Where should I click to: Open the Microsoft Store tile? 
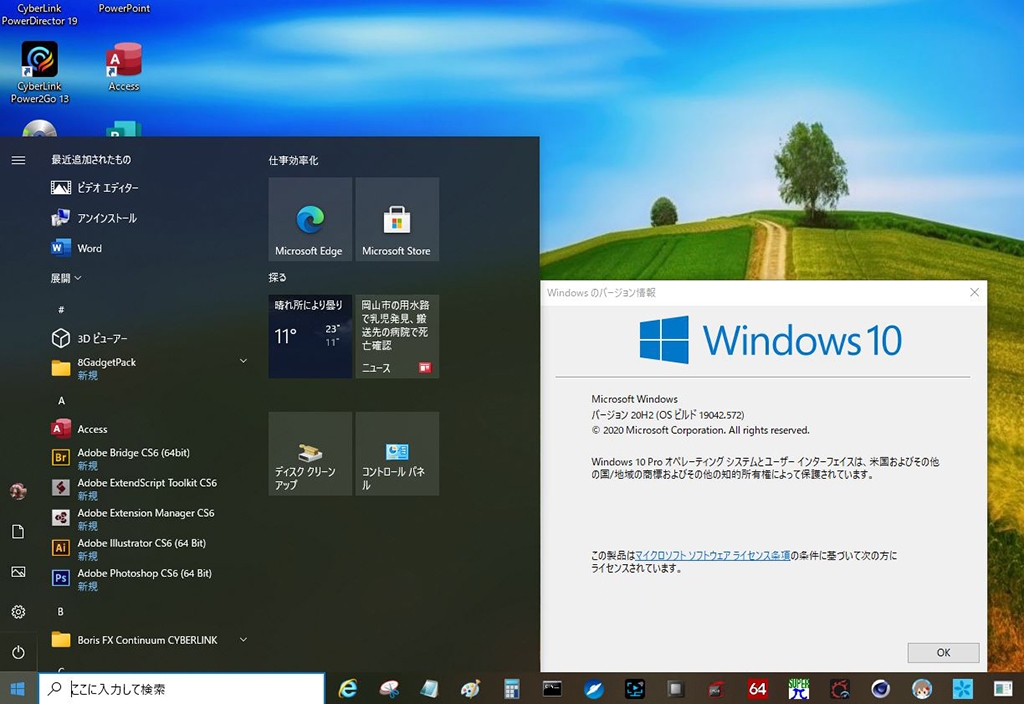coord(397,219)
